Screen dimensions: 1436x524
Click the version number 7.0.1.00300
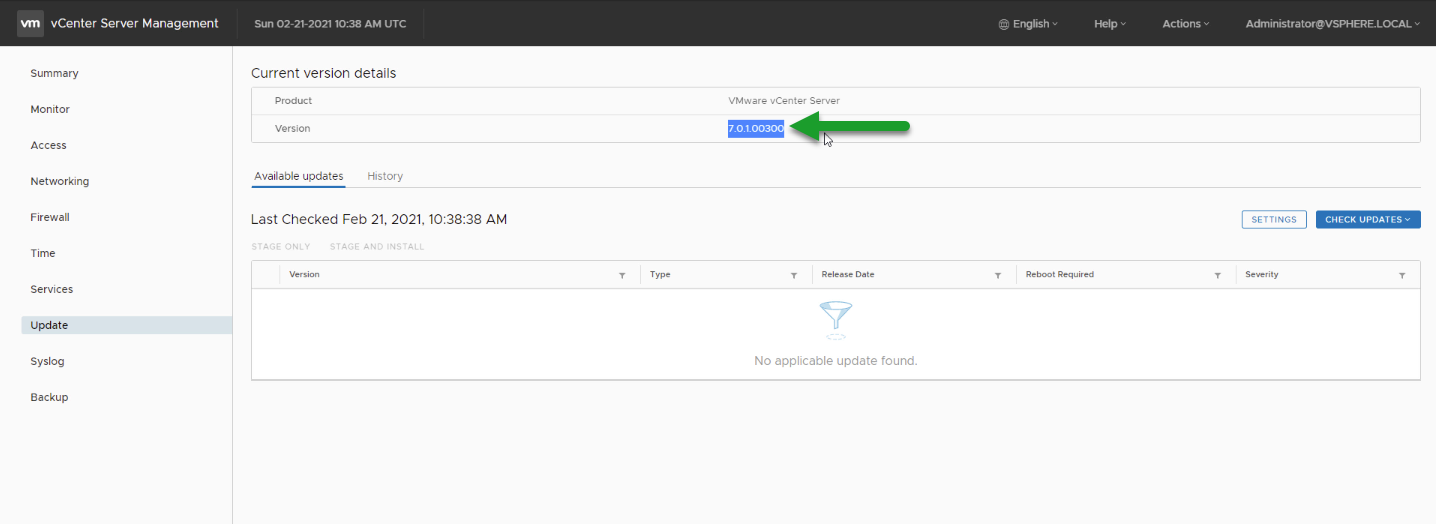click(756, 129)
